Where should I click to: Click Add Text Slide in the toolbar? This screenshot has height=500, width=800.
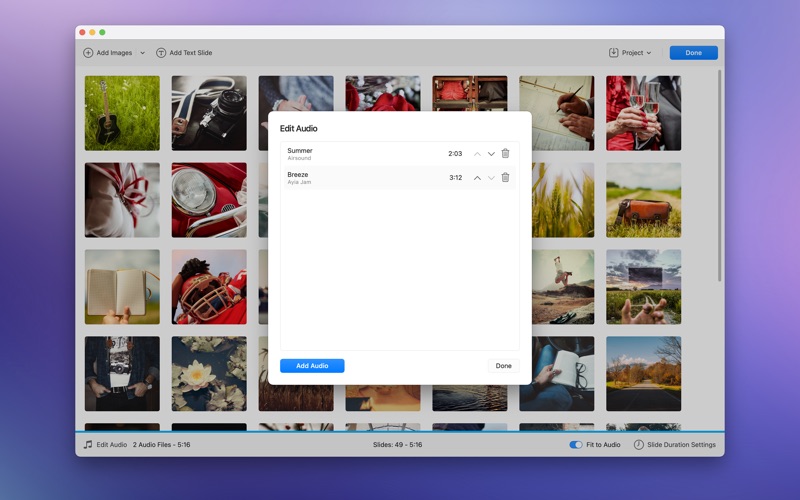[x=184, y=53]
